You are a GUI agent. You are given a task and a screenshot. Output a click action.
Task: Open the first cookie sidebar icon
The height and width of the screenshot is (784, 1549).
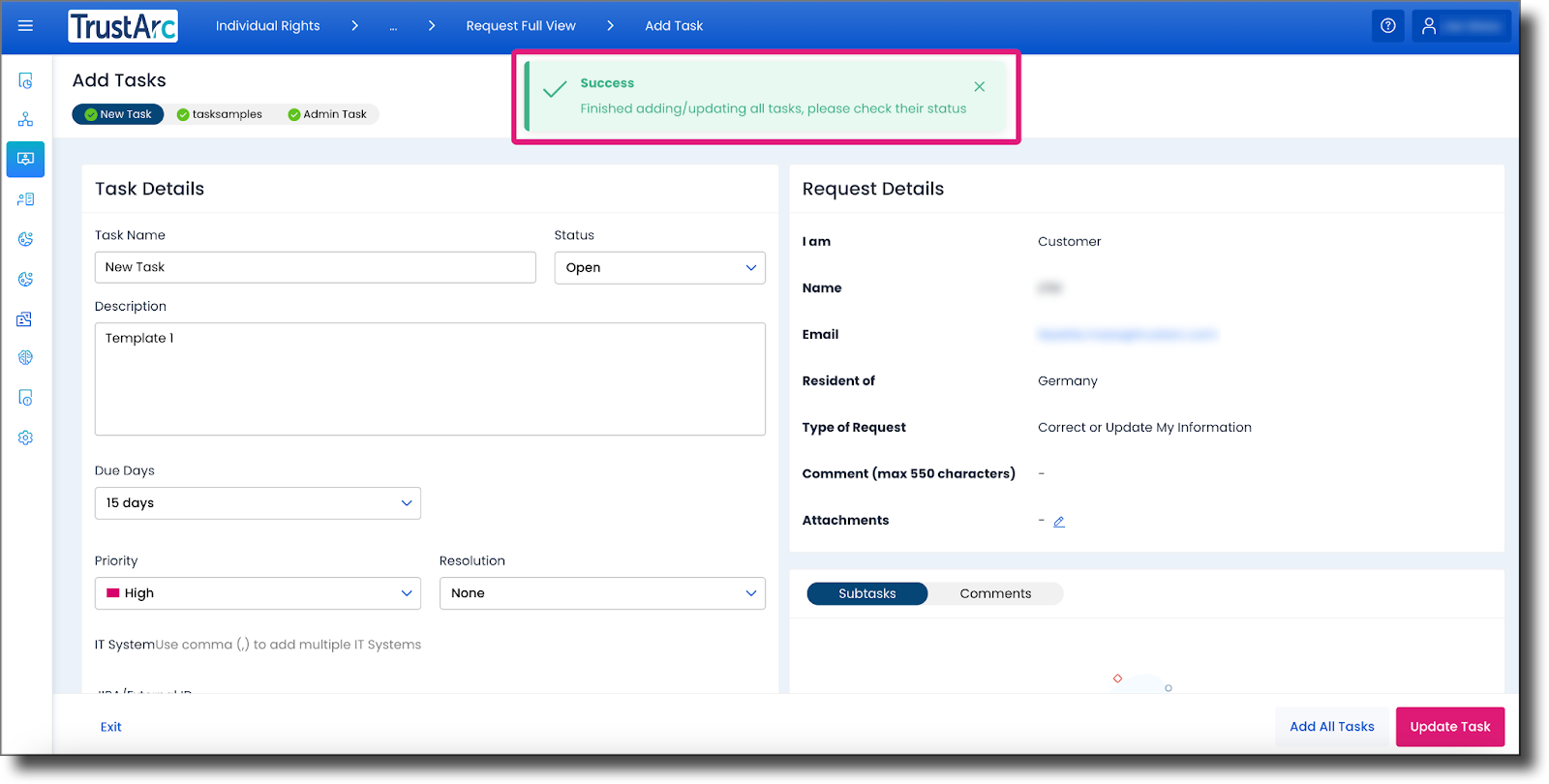click(x=26, y=239)
